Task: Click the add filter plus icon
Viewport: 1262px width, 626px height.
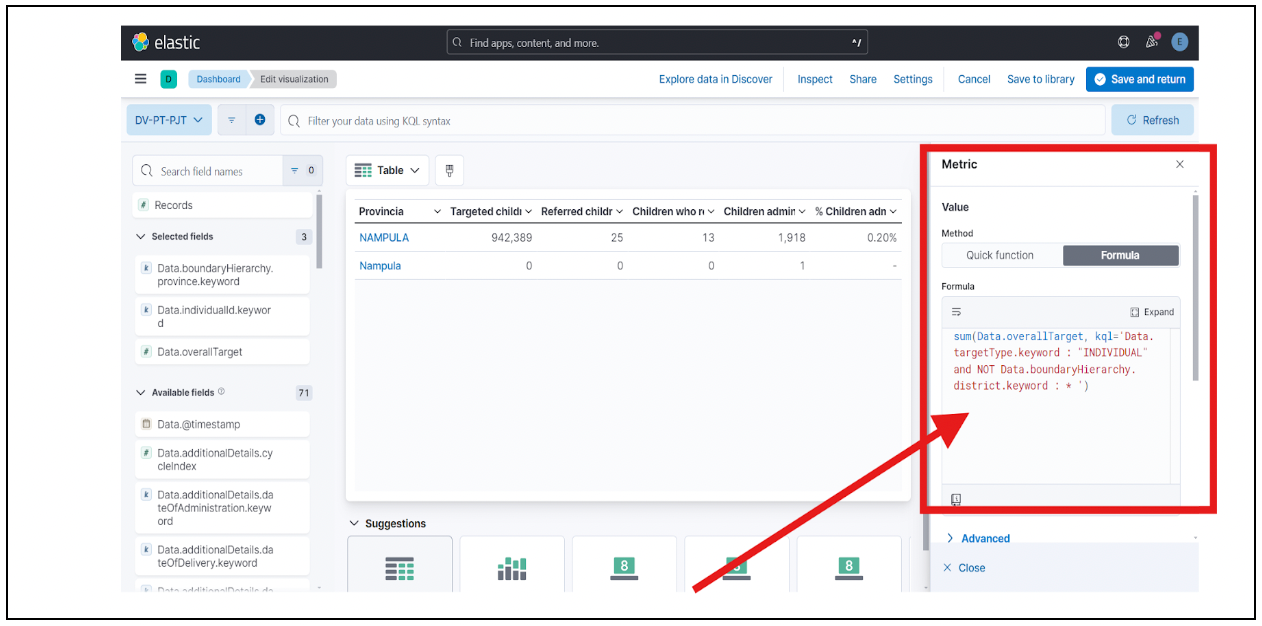Action: pos(260,120)
